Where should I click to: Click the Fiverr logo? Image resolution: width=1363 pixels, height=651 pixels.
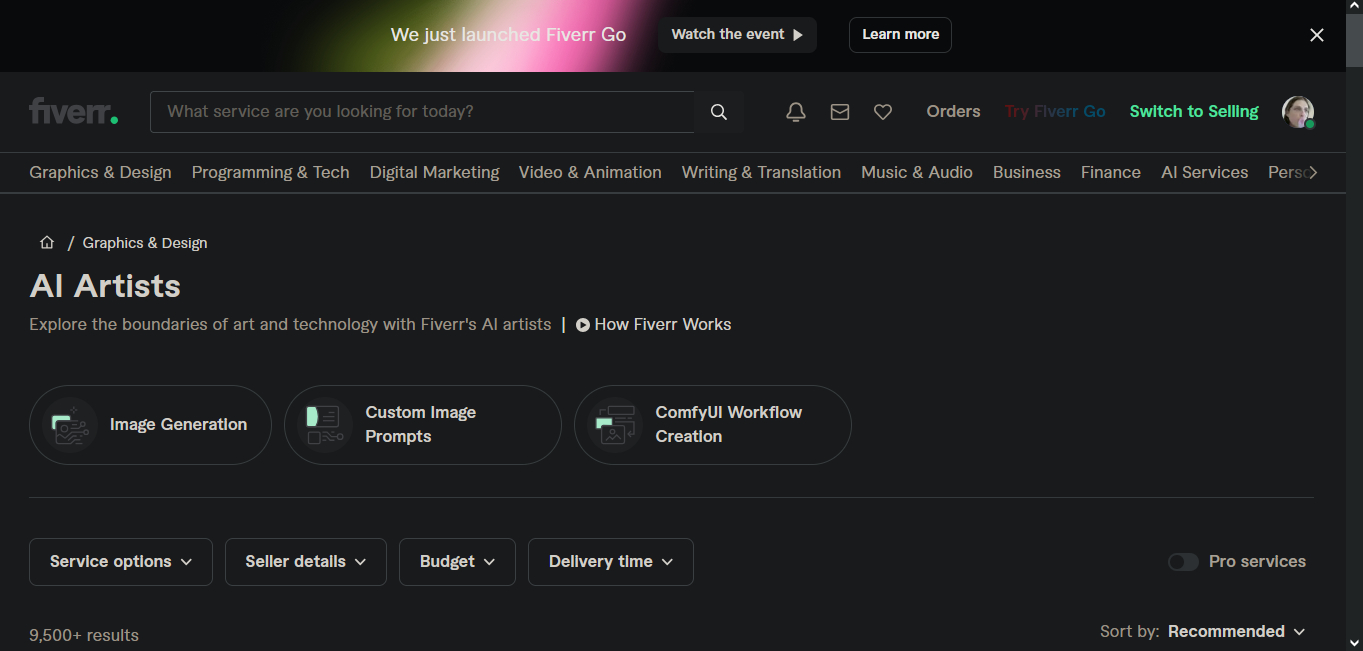(x=73, y=111)
